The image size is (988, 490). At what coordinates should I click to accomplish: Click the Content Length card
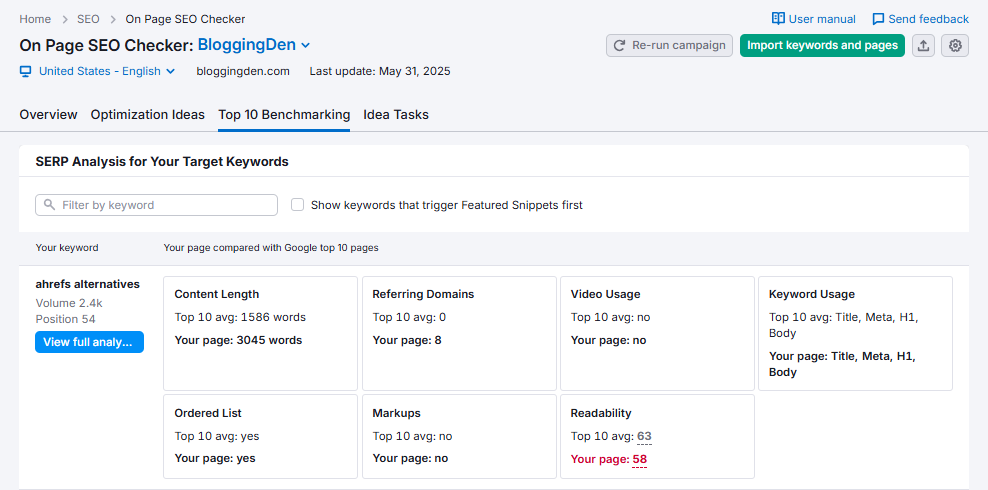tap(260, 333)
